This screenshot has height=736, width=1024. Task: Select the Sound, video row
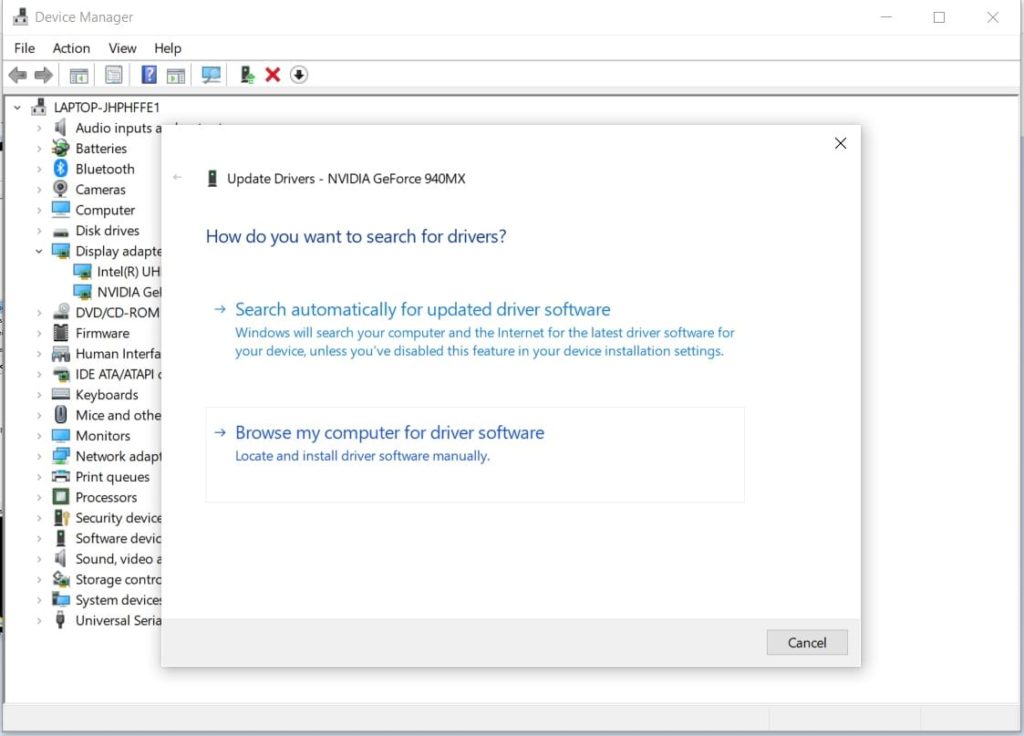[106, 559]
